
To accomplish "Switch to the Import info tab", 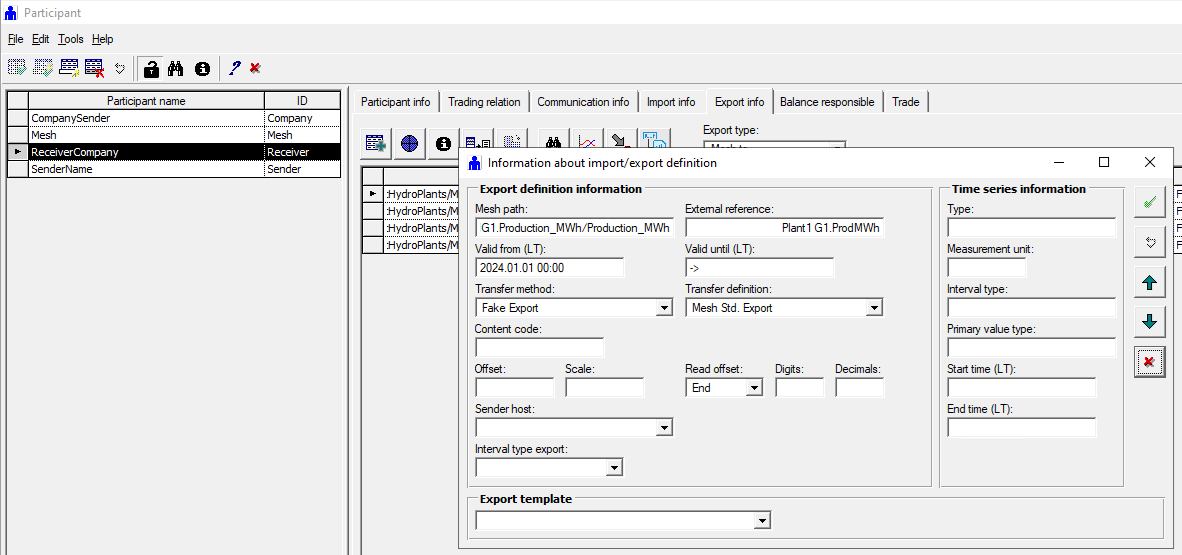I will pyautogui.click(x=671, y=102).
